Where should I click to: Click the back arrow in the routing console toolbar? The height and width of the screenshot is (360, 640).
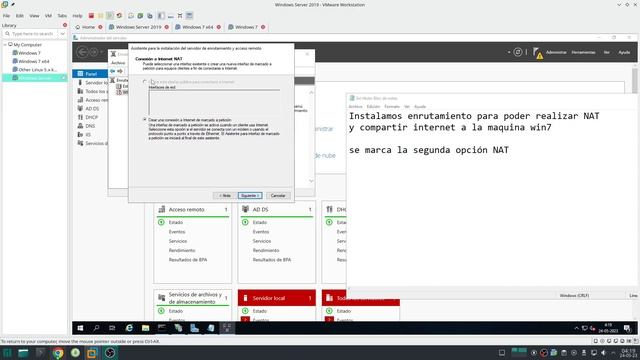click(x=113, y=71)
